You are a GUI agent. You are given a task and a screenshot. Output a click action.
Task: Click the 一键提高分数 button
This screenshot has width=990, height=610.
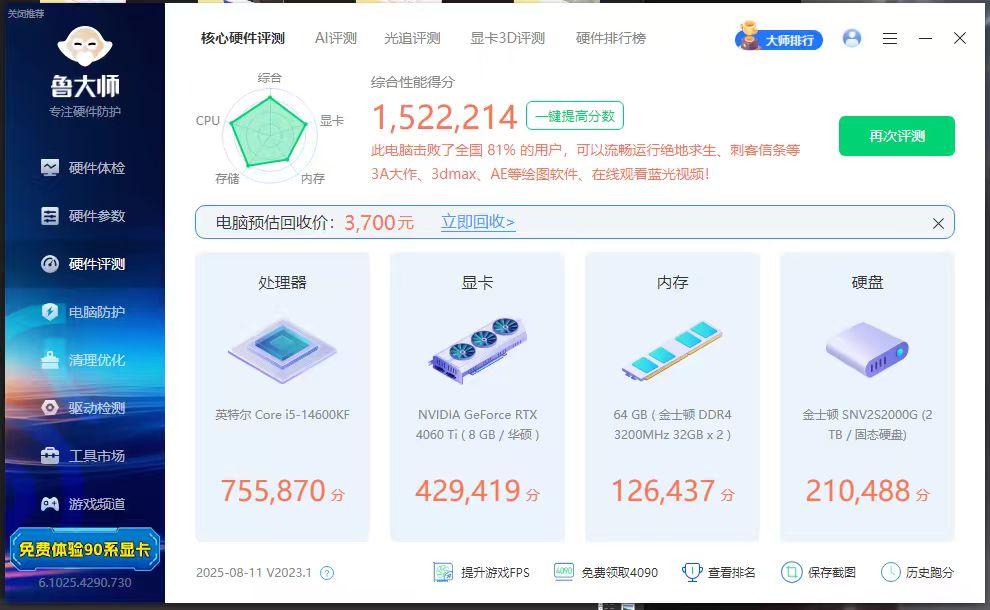click(575, 116)
